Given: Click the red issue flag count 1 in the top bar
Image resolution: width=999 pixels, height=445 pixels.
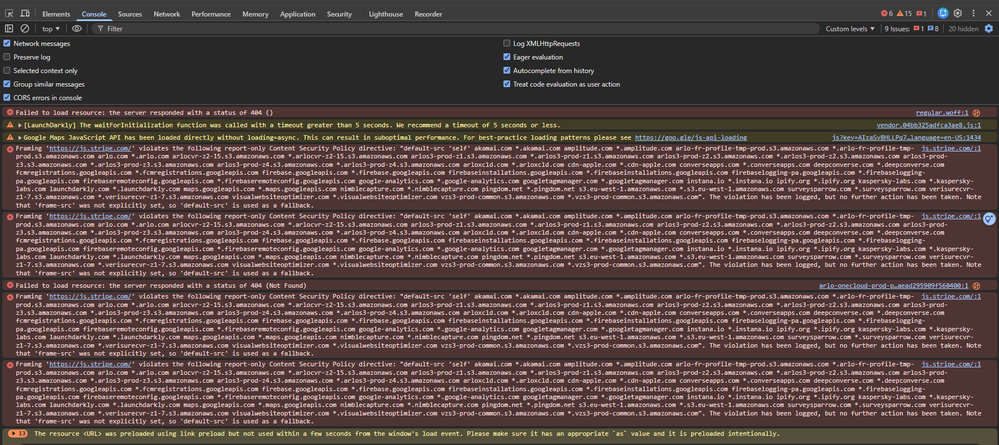Looking at the screenshot, I should [921, 13].
